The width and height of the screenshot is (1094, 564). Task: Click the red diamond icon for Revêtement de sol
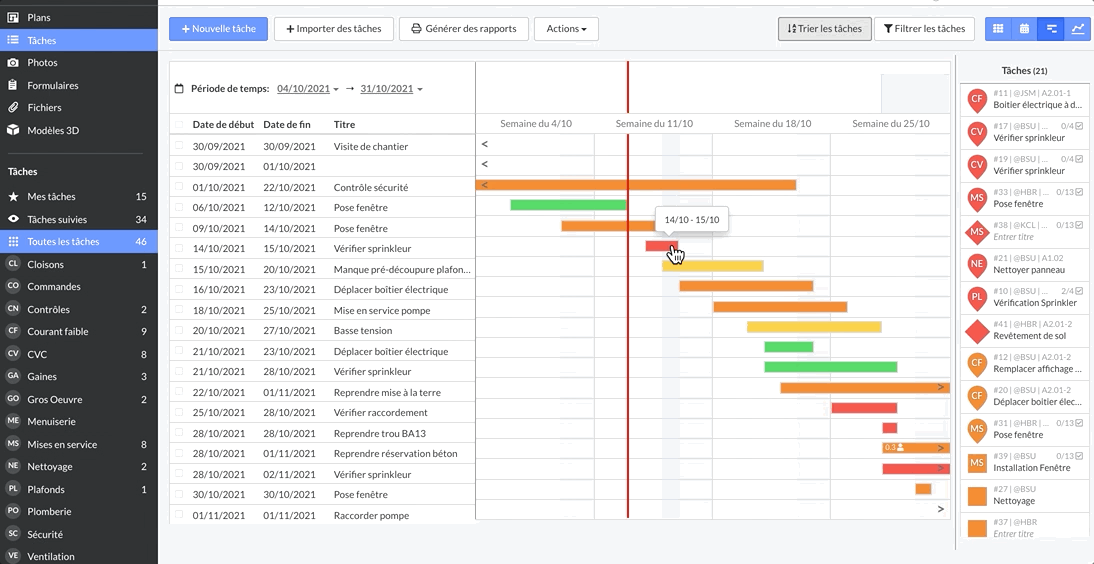(x=977, y=331)
